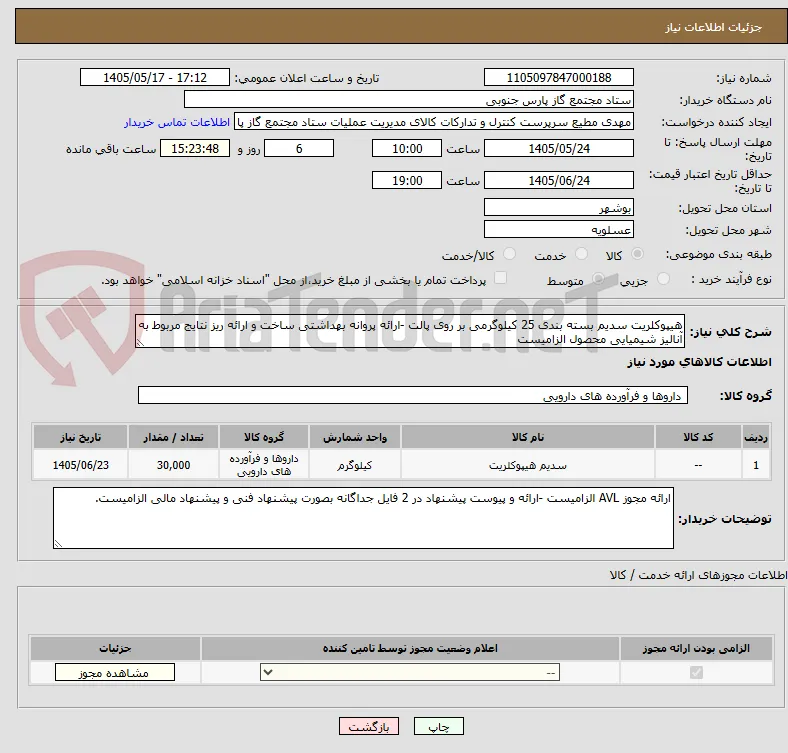Click the general need description text area
Image resolution: width=788 pixels, height=753 pixels.
point(410,331)
